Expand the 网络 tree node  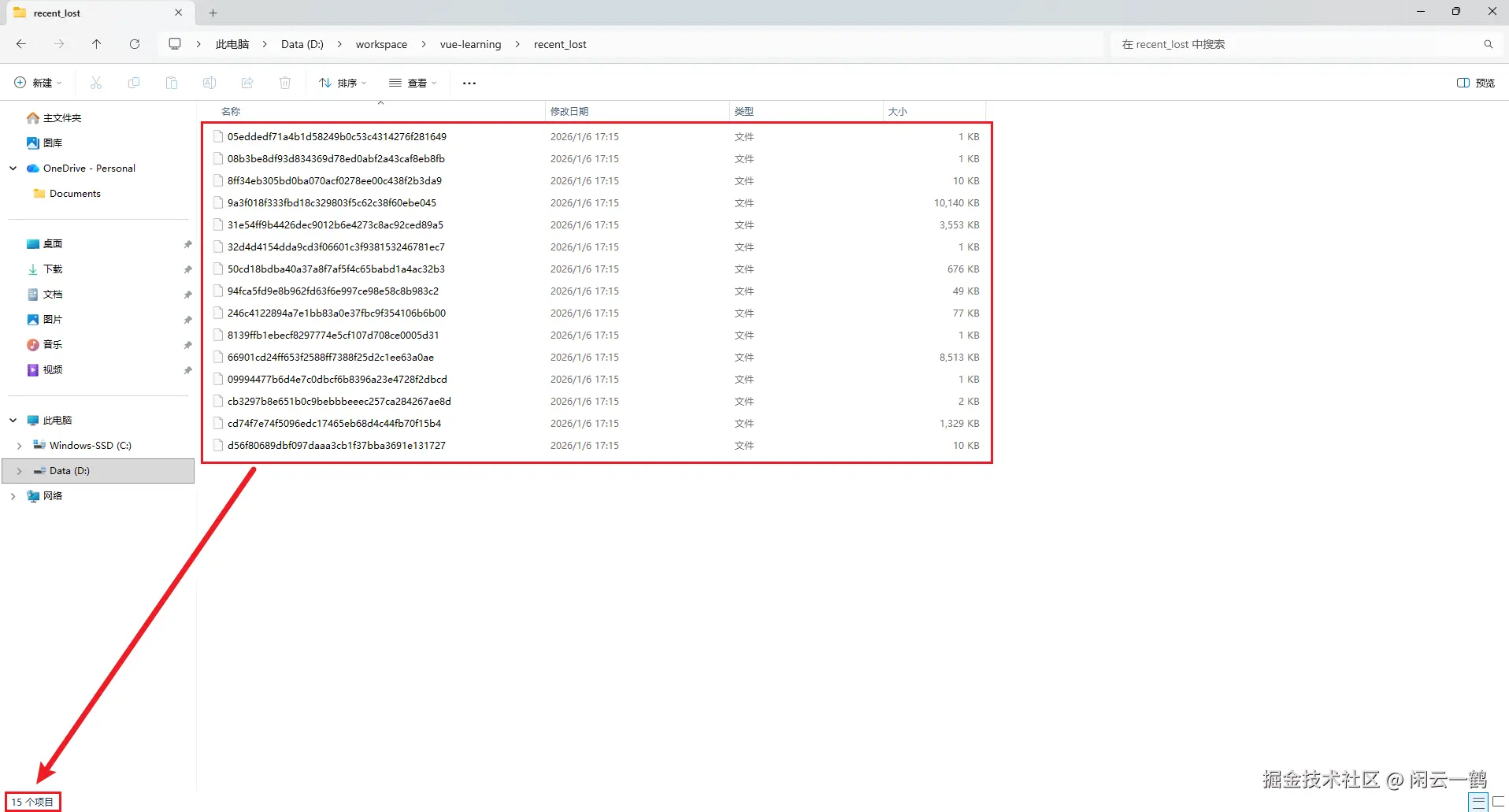(13, 495)
